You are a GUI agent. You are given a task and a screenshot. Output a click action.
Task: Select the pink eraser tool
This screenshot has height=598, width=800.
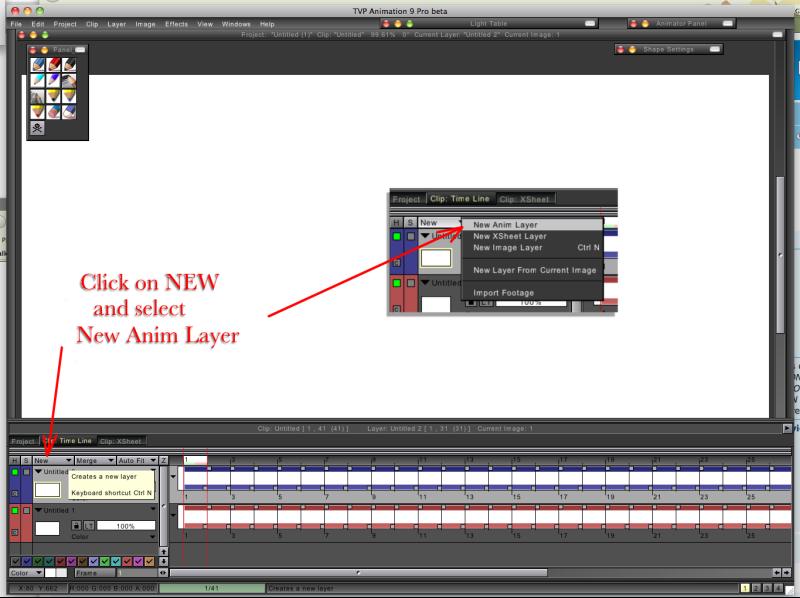[53, 112]
